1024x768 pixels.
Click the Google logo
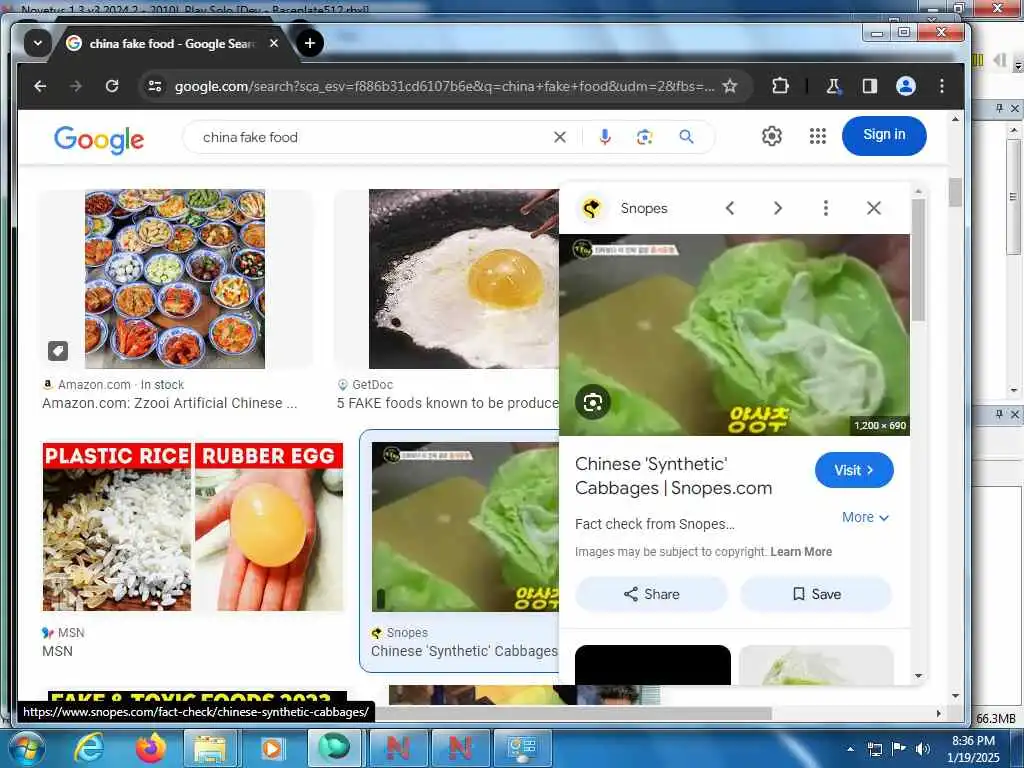pyautogui.click(x=99, y=139)
